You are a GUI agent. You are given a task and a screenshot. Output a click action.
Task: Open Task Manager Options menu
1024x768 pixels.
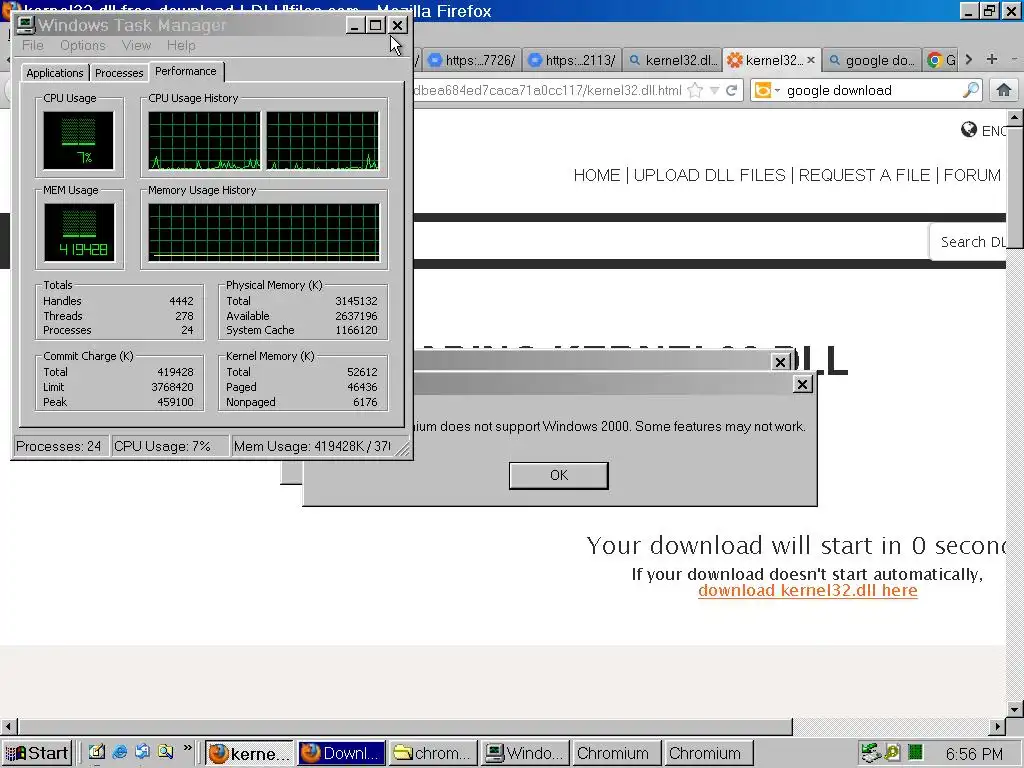click(83, 45)
